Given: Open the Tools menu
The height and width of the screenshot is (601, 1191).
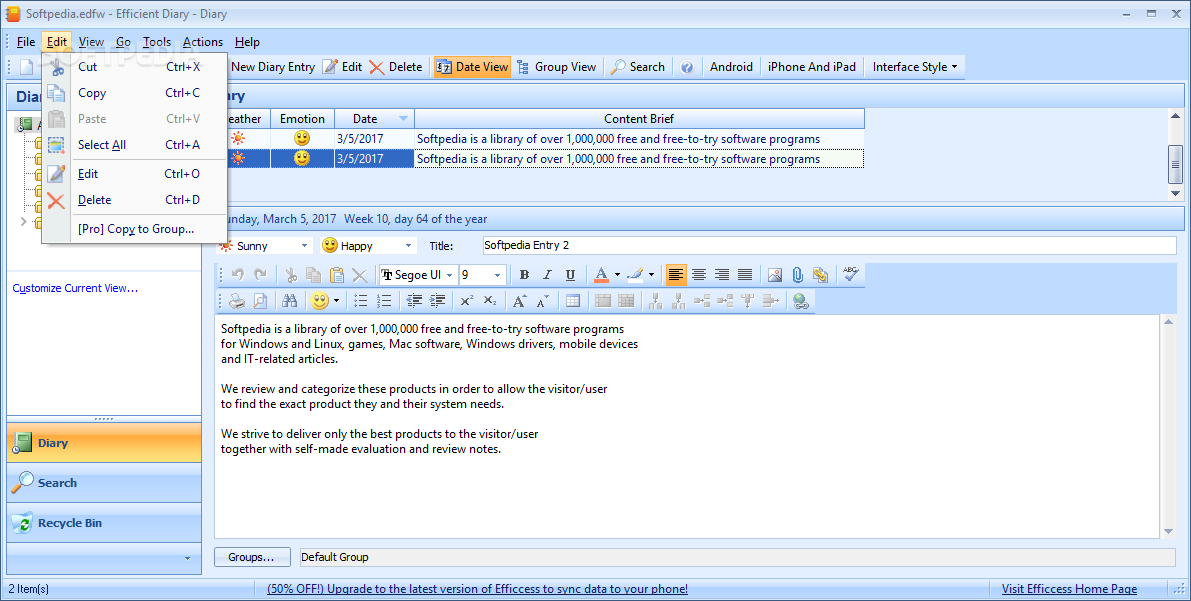Looking at the screenshot, I should pos(156,42).
